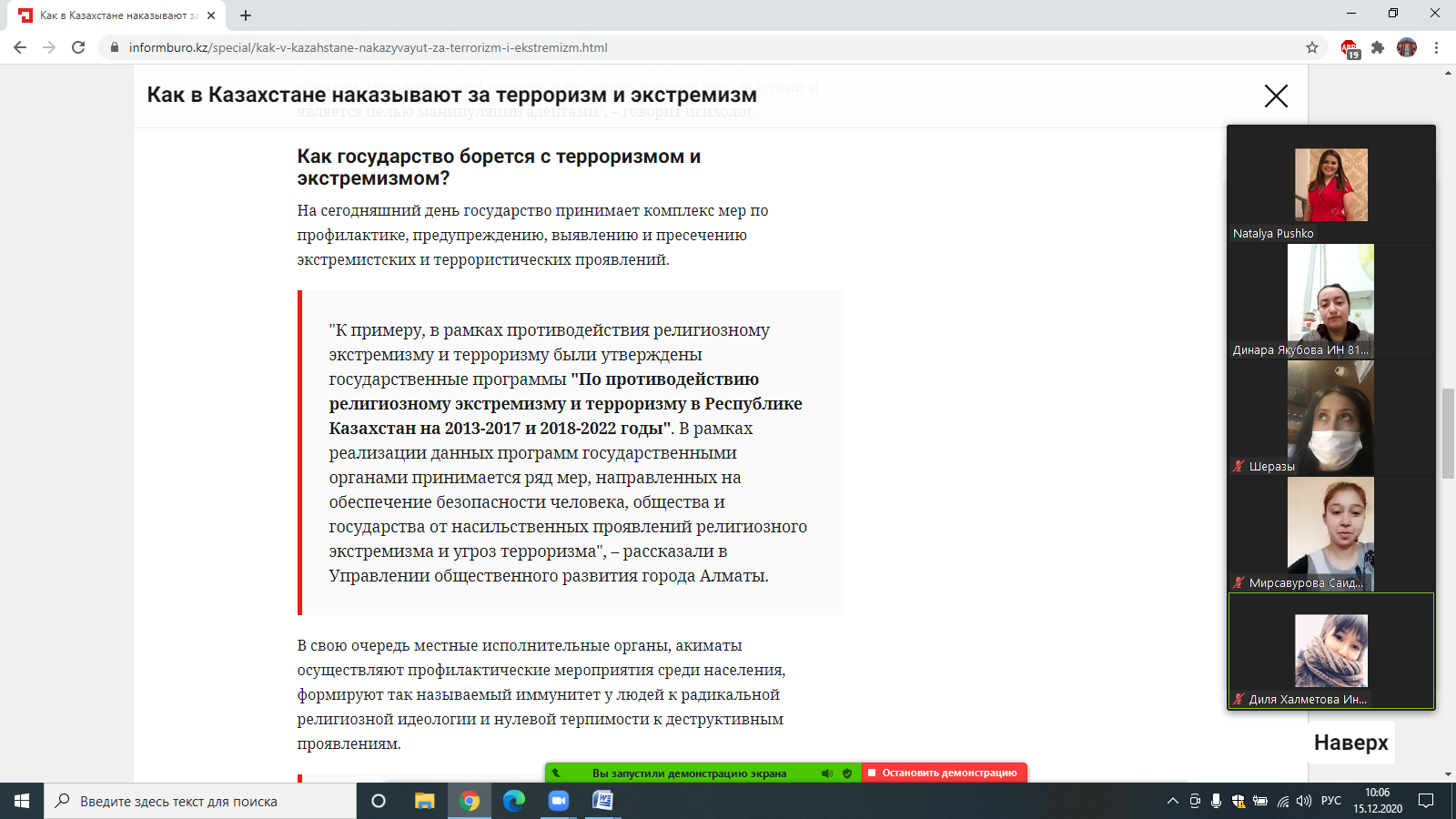Click the bold text По противодействию религиозному экстремизму

[x=566, y=403]
